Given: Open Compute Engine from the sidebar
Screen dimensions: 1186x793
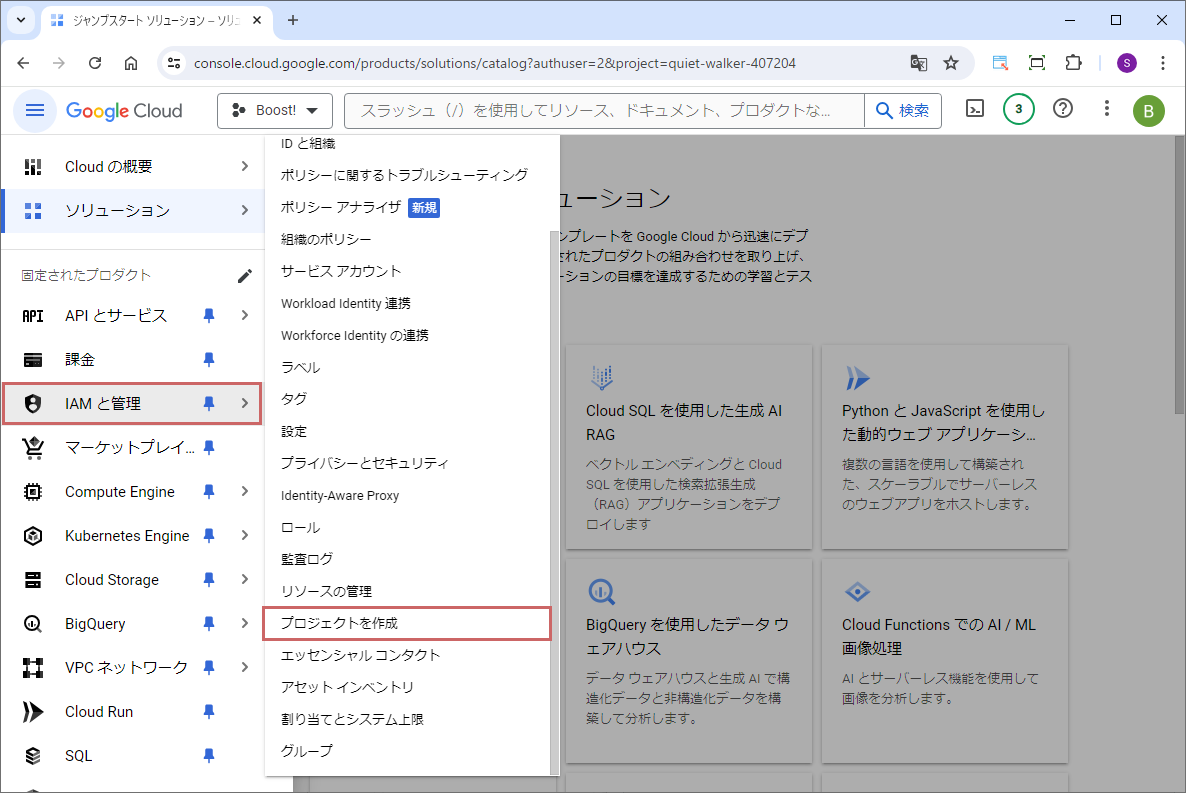Looking at the screenshot, I should pos(119,492).
